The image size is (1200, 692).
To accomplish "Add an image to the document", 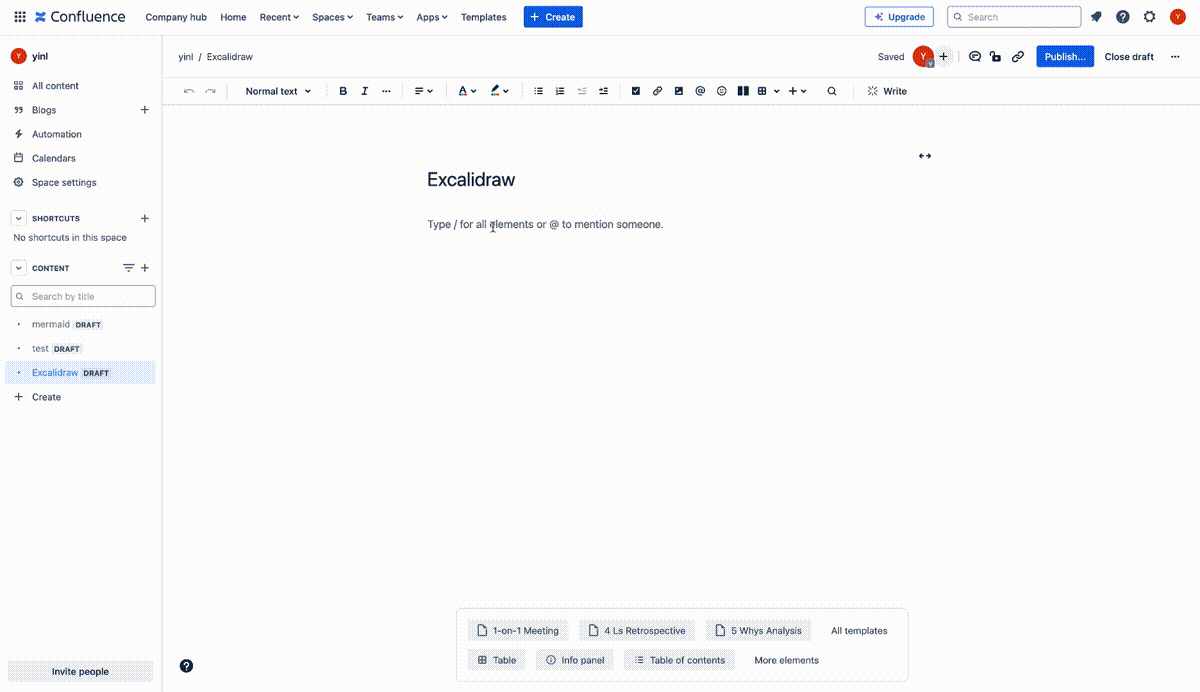I will pos(678,91).
